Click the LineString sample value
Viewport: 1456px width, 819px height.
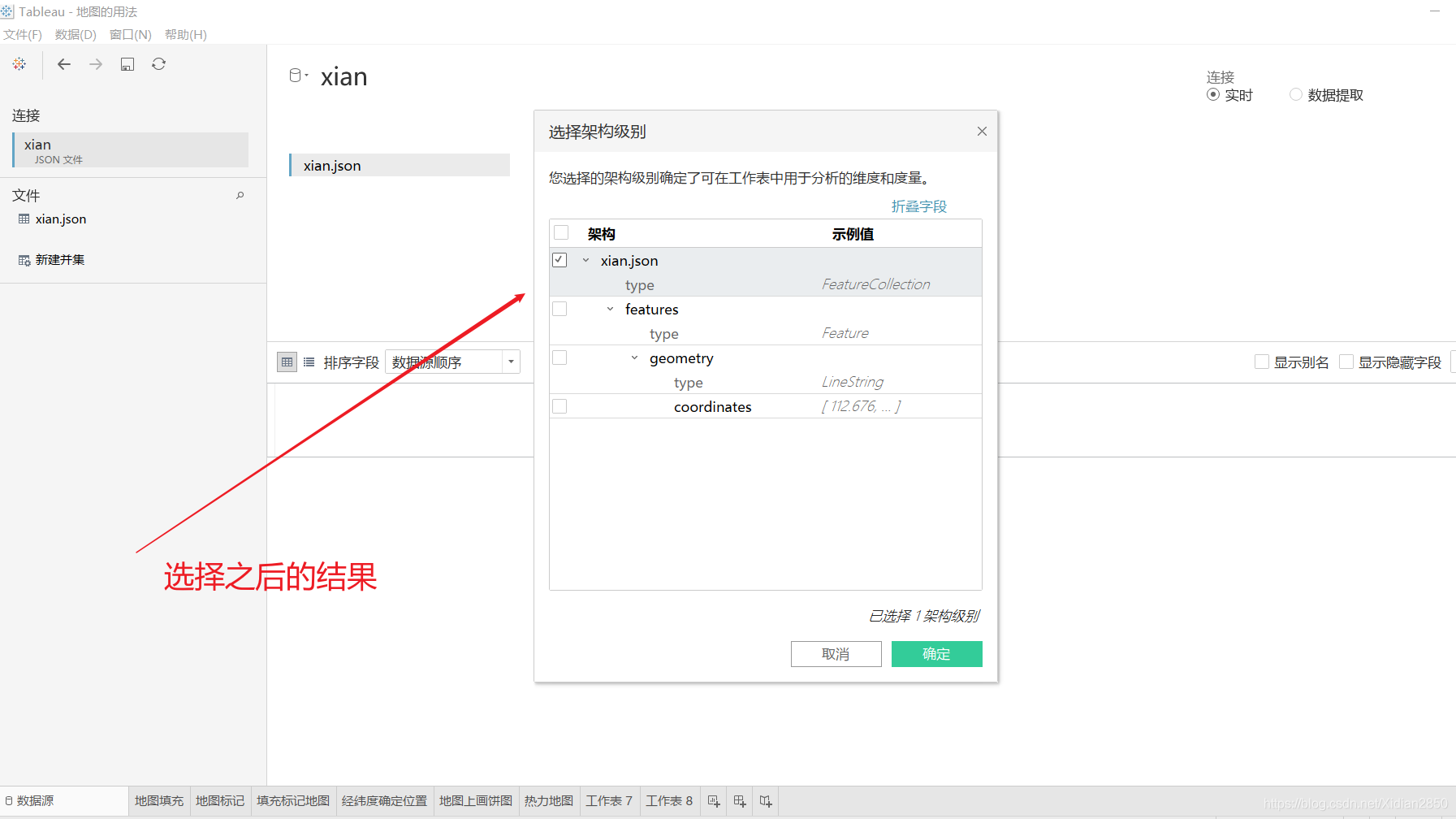pos(853,382)
